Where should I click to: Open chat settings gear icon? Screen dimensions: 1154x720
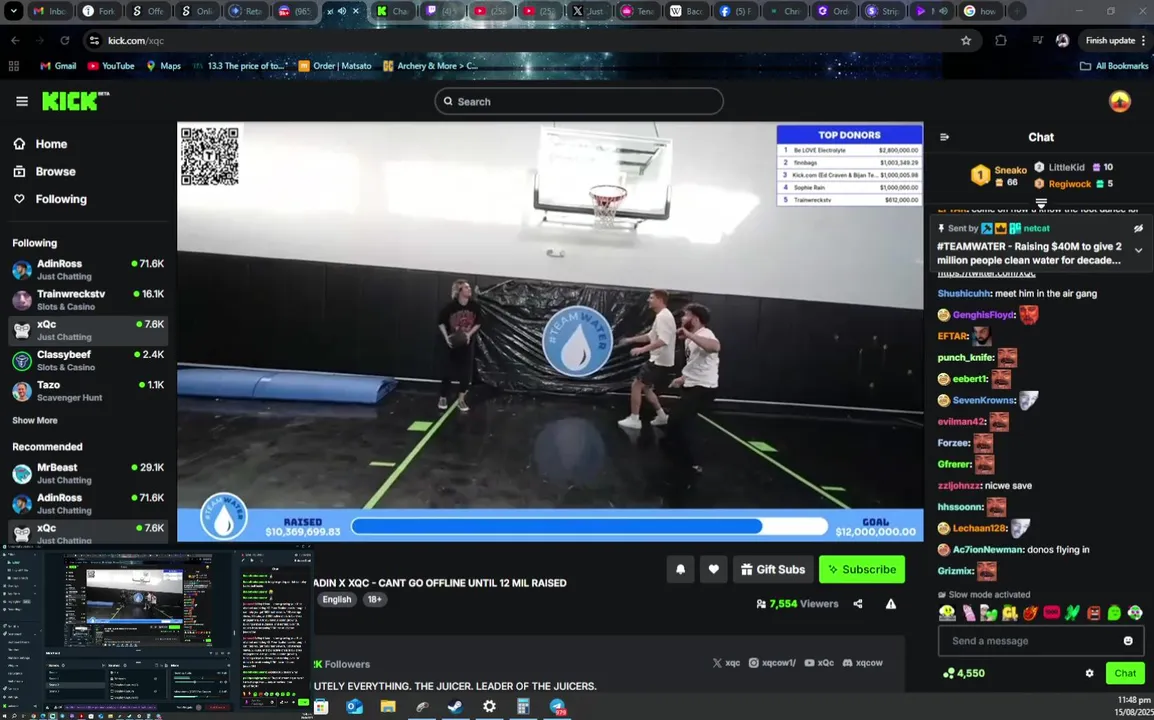click(x=1089, y=673)
